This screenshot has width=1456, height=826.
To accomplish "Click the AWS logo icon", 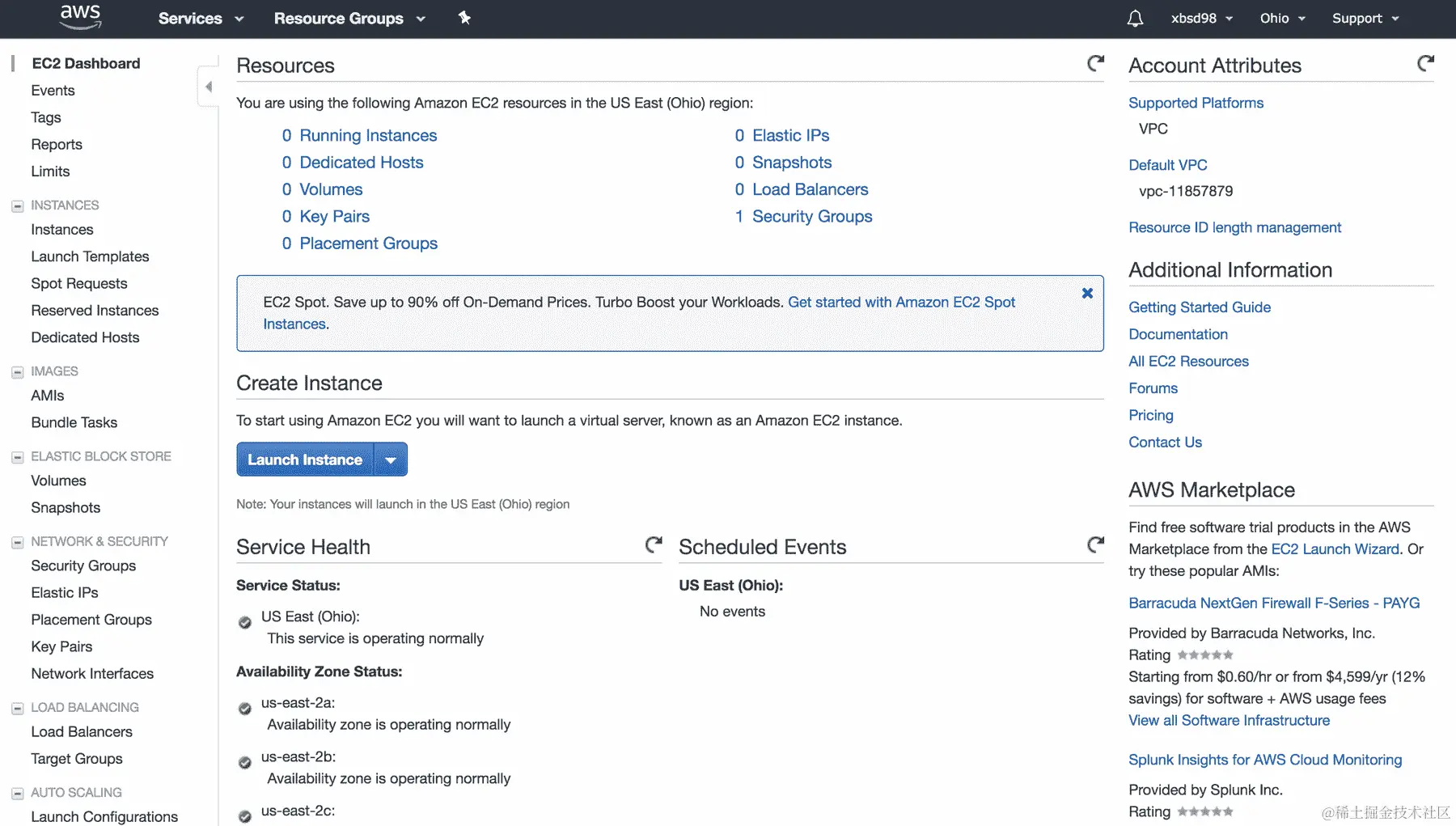I will click(x=81, y=17).
